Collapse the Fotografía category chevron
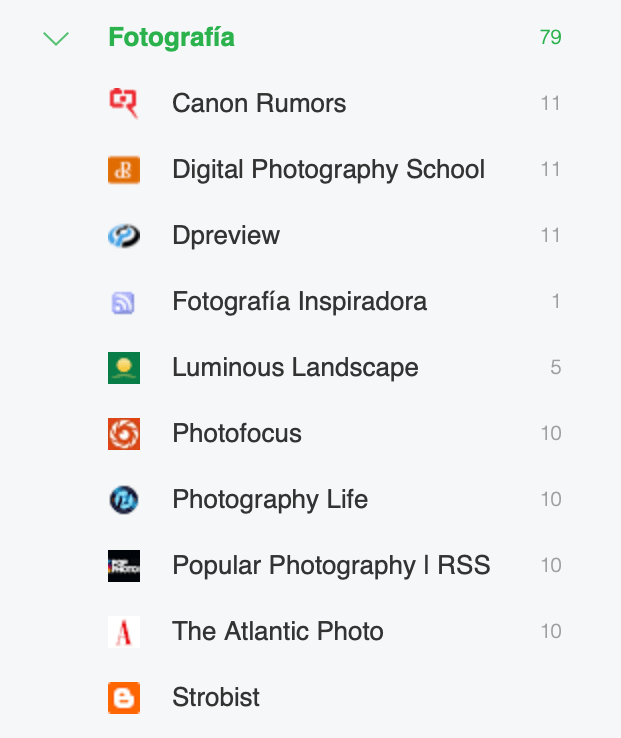This screenshot has width=621, height=738. pos(57,39)
